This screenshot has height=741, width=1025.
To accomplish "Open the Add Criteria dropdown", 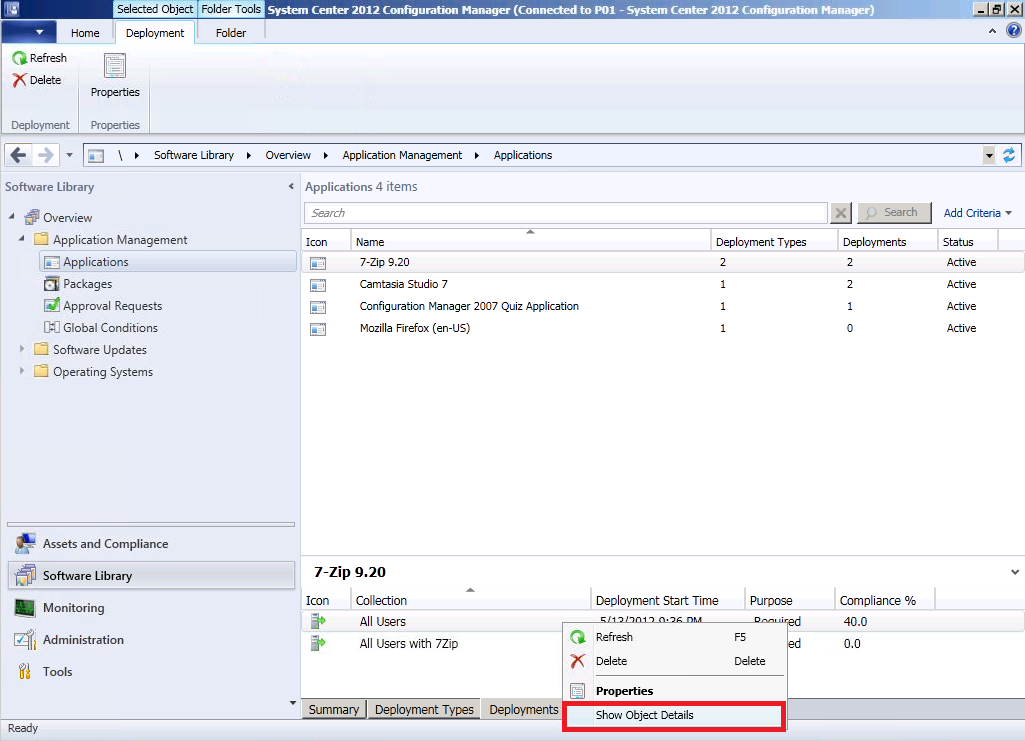I will (977, 213).
